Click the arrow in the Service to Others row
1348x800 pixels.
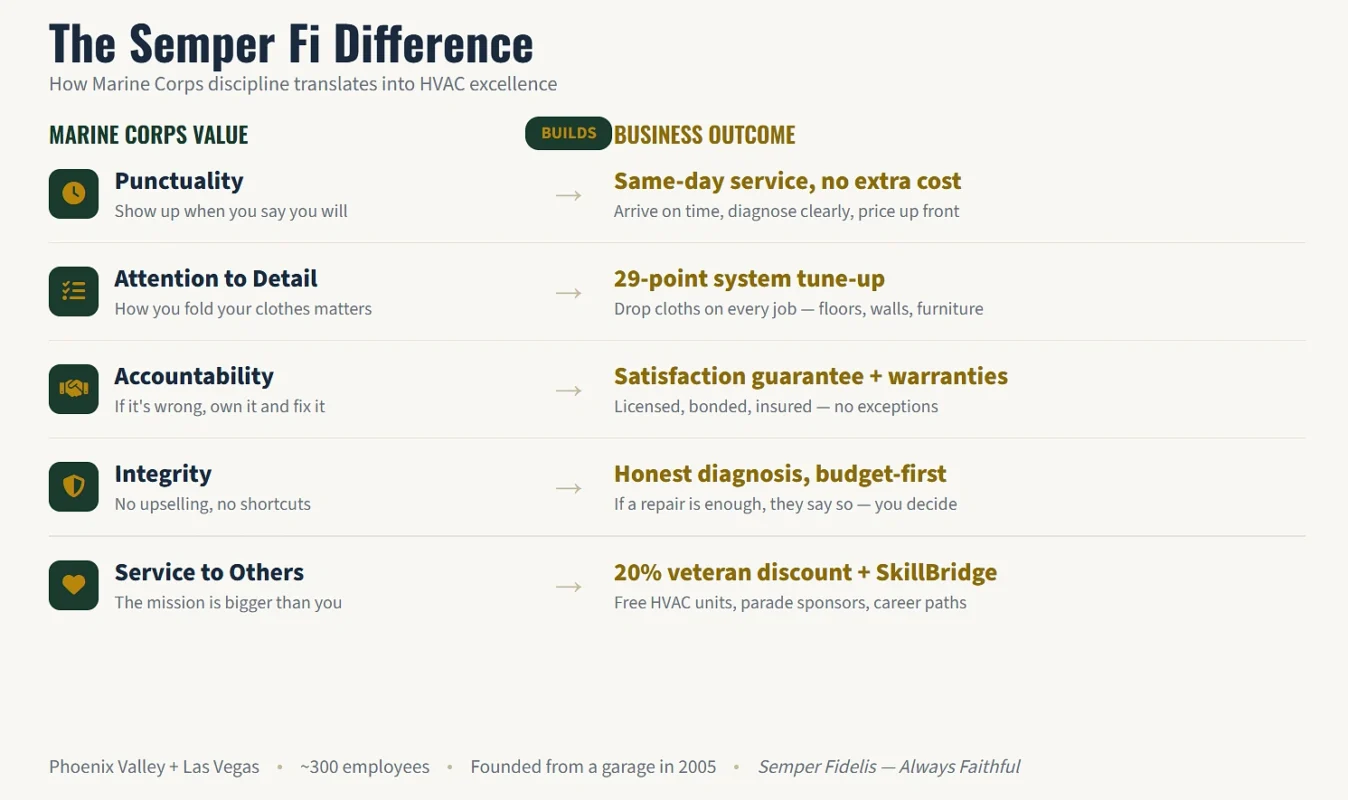point(569,586)
